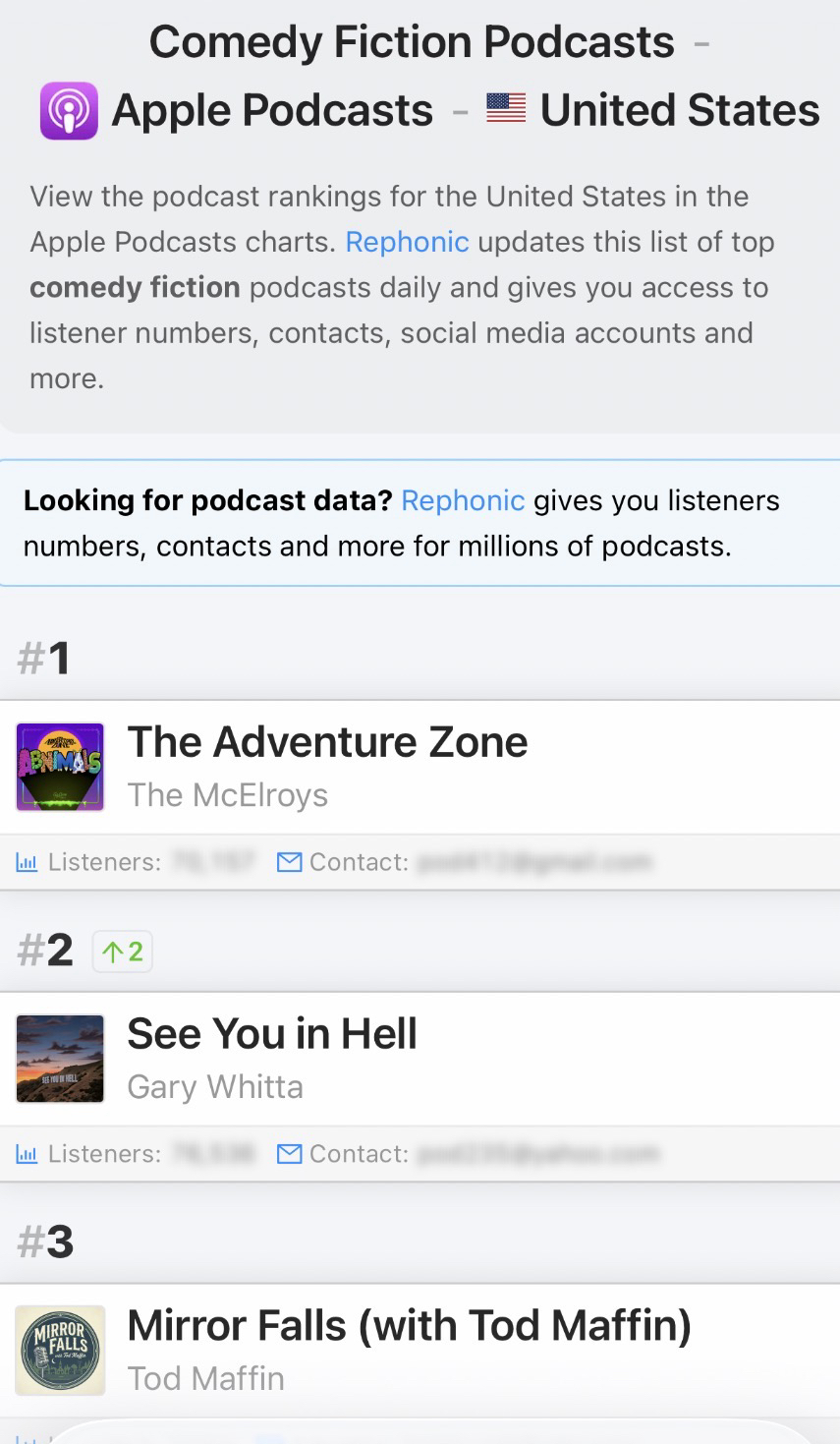Screen dimensions: 840x1444
Task: Open Mirror Falls (with Tod Maffin) title
Action: [409, 1325]
